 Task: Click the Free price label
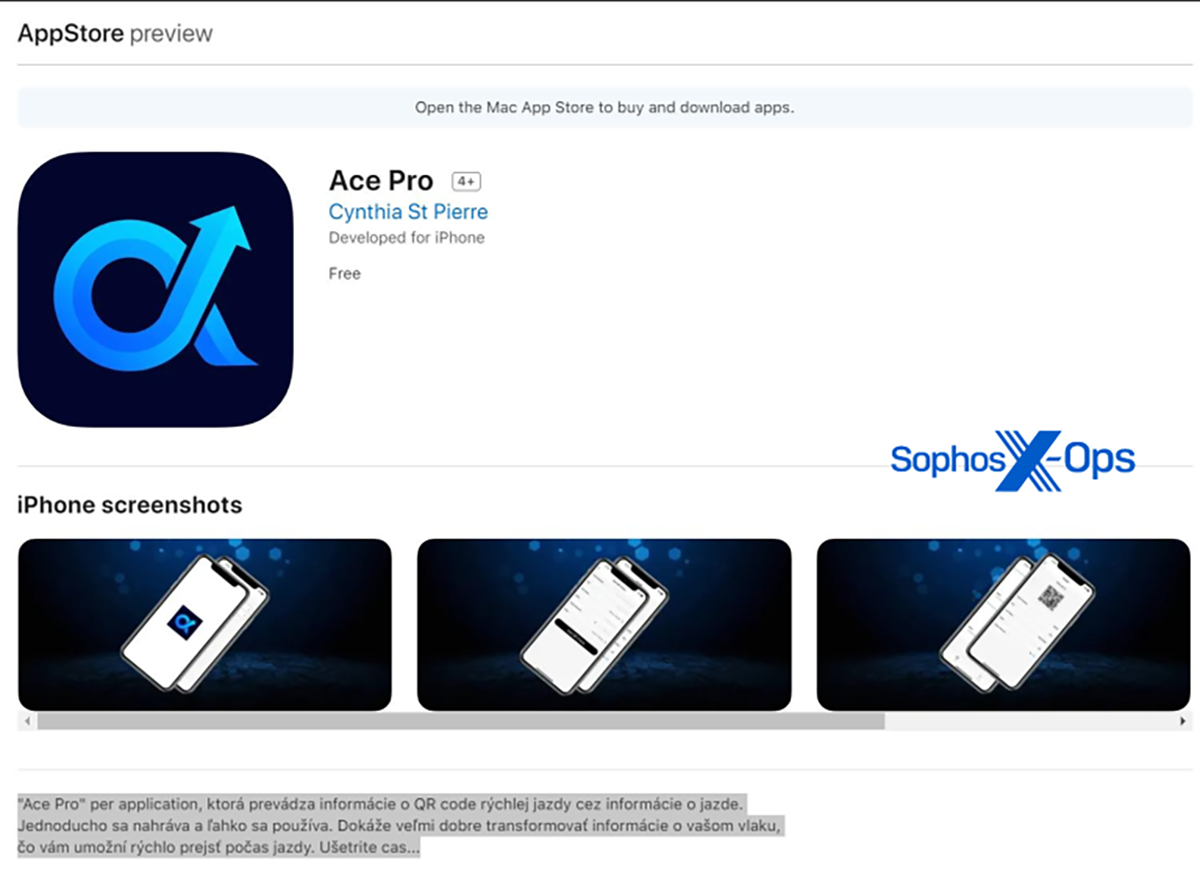pos(344,273)
